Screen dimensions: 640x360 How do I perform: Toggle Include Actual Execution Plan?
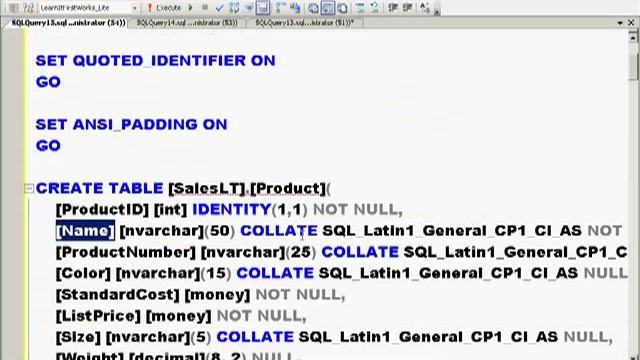pos(281,7)
